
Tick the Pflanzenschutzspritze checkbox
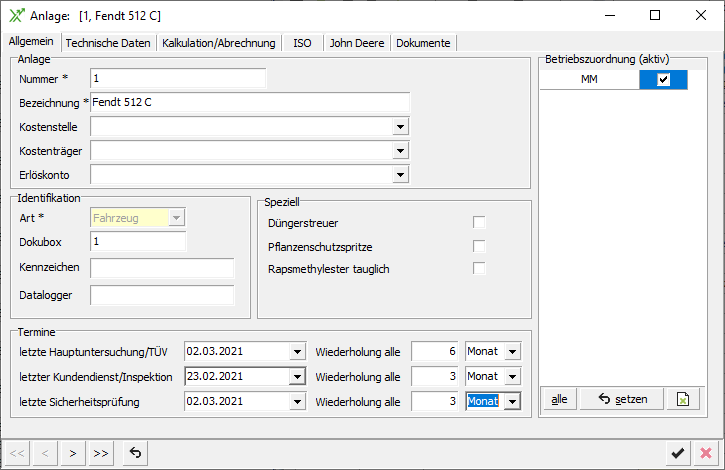(479, 246)
